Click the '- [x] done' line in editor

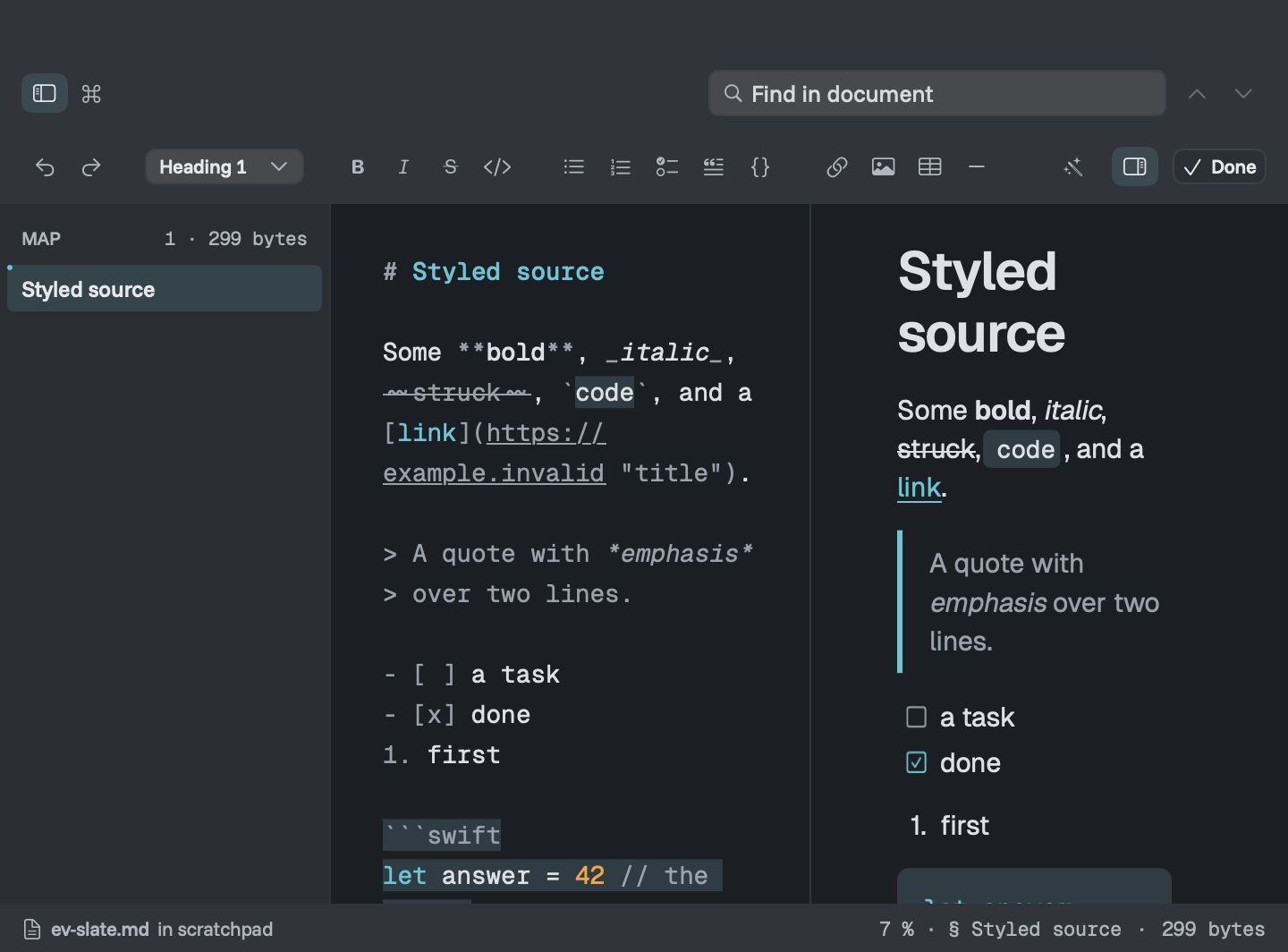click(x=457, y=714)
